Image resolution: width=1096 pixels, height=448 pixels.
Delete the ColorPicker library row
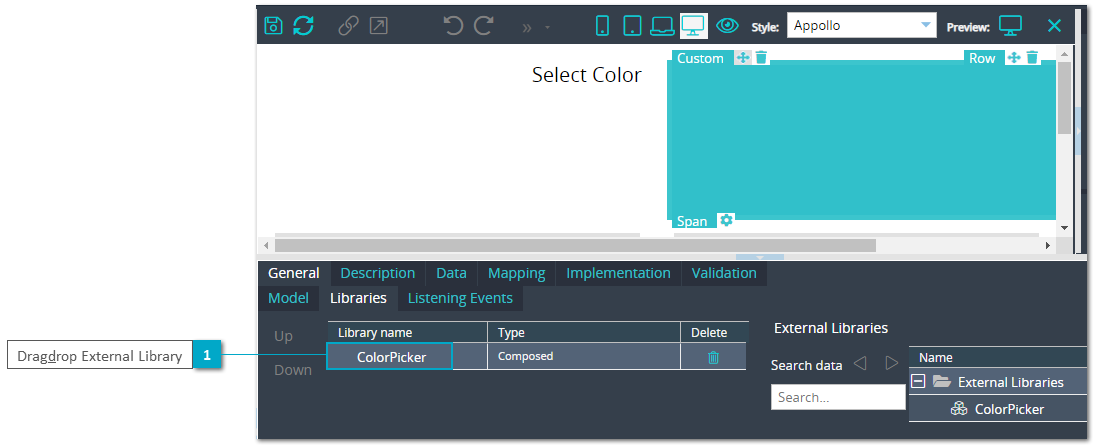pos(714,357)
